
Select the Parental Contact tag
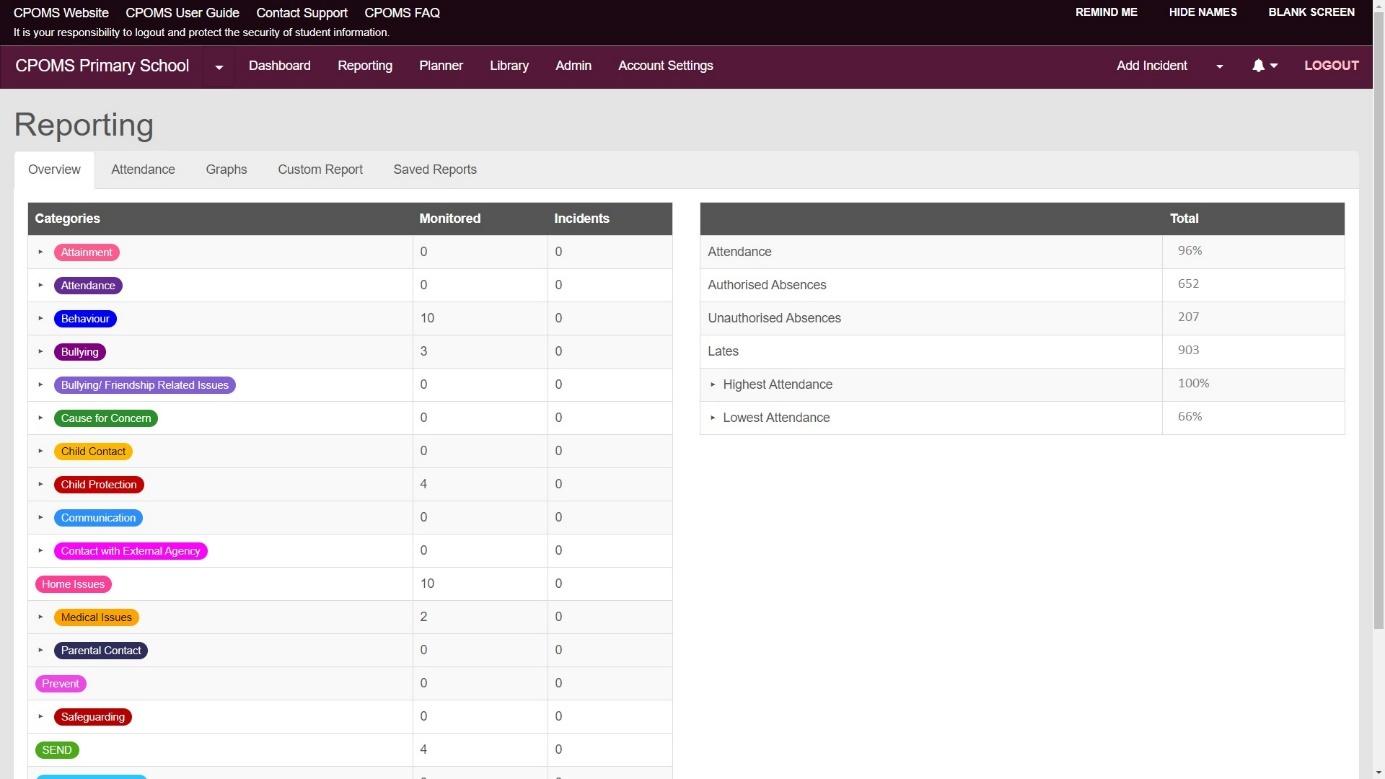point(101,650)
